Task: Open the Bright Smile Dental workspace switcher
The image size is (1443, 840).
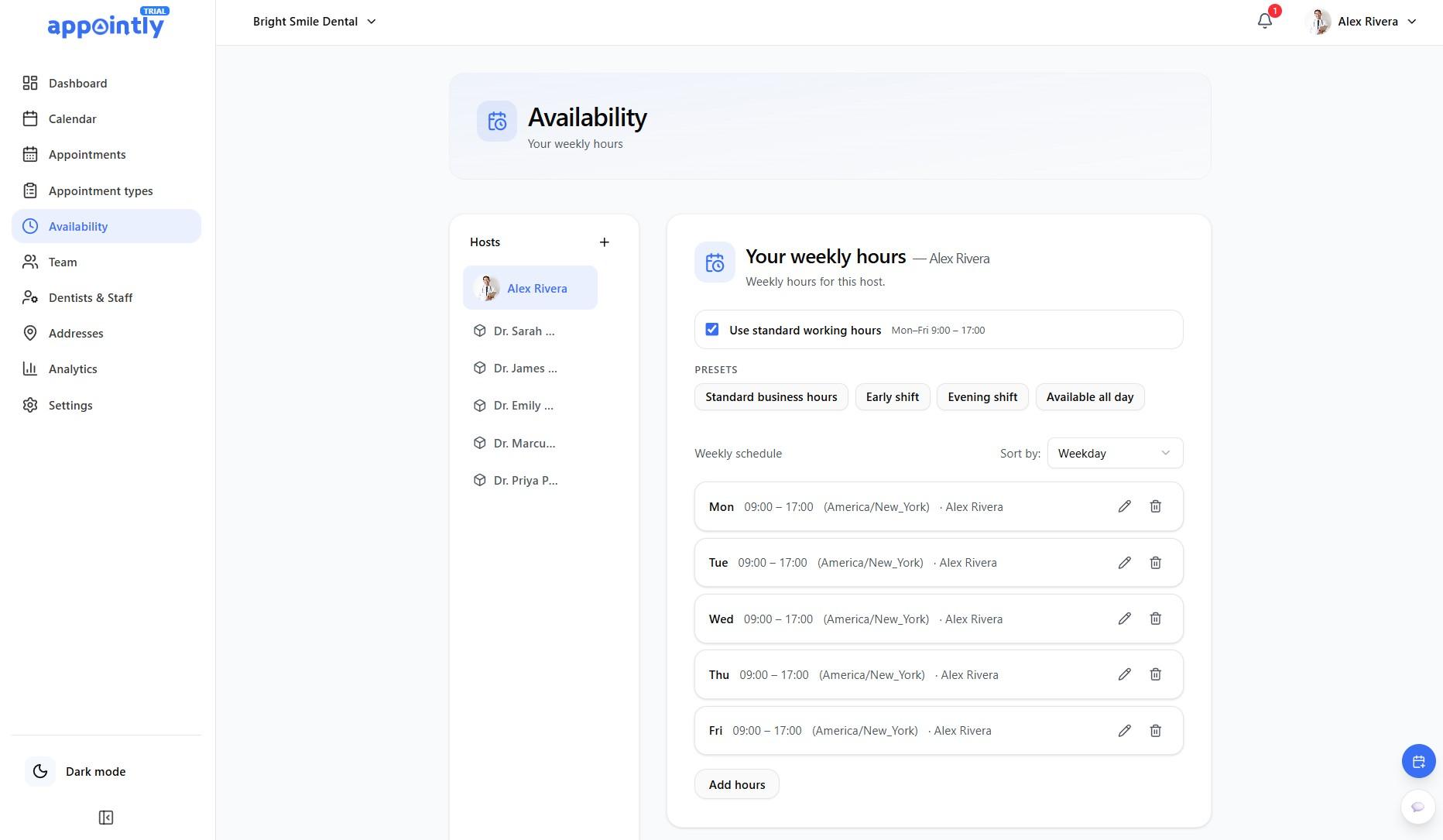Action: coord(314,21)
